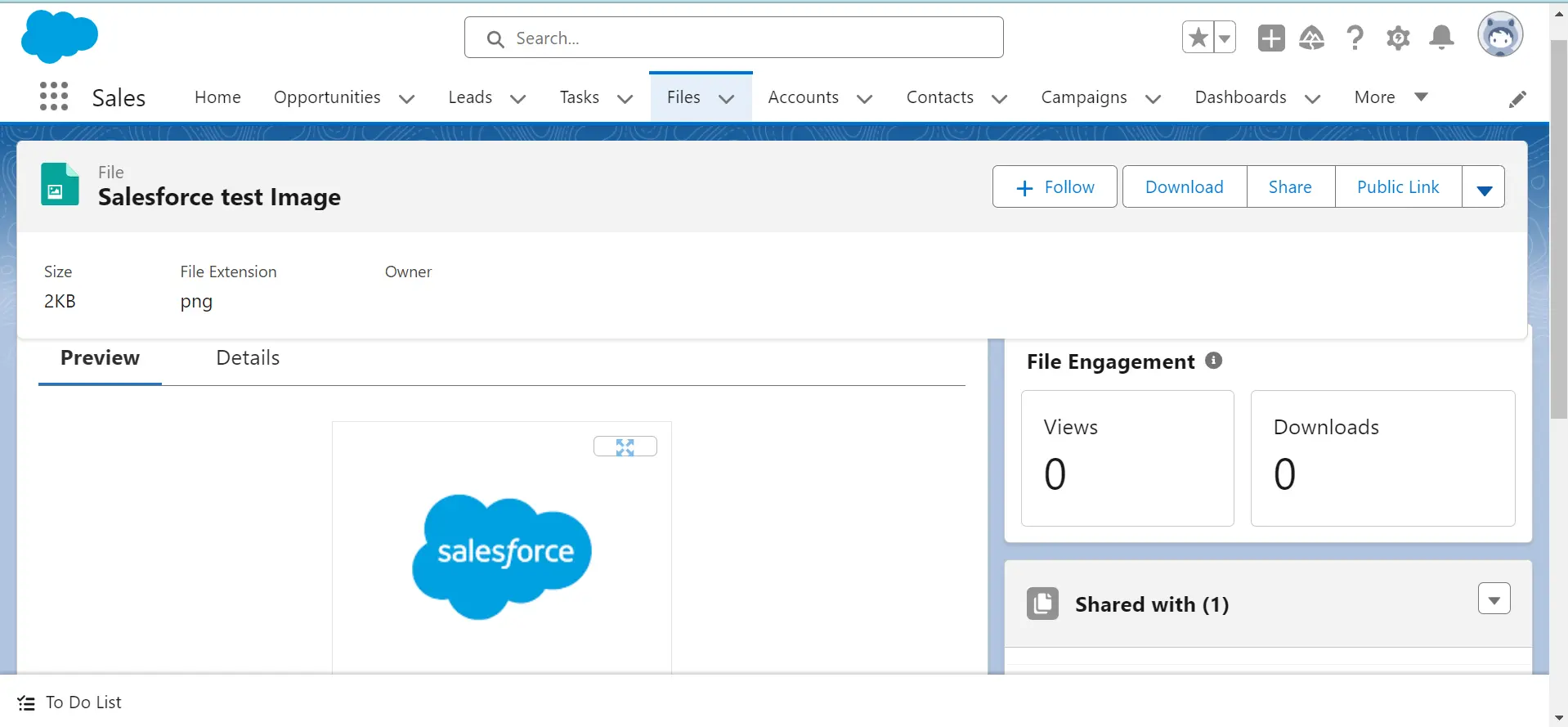
Task: Expand the image preview to full screen
Action: pyautogui.click(x=625, y=447)
